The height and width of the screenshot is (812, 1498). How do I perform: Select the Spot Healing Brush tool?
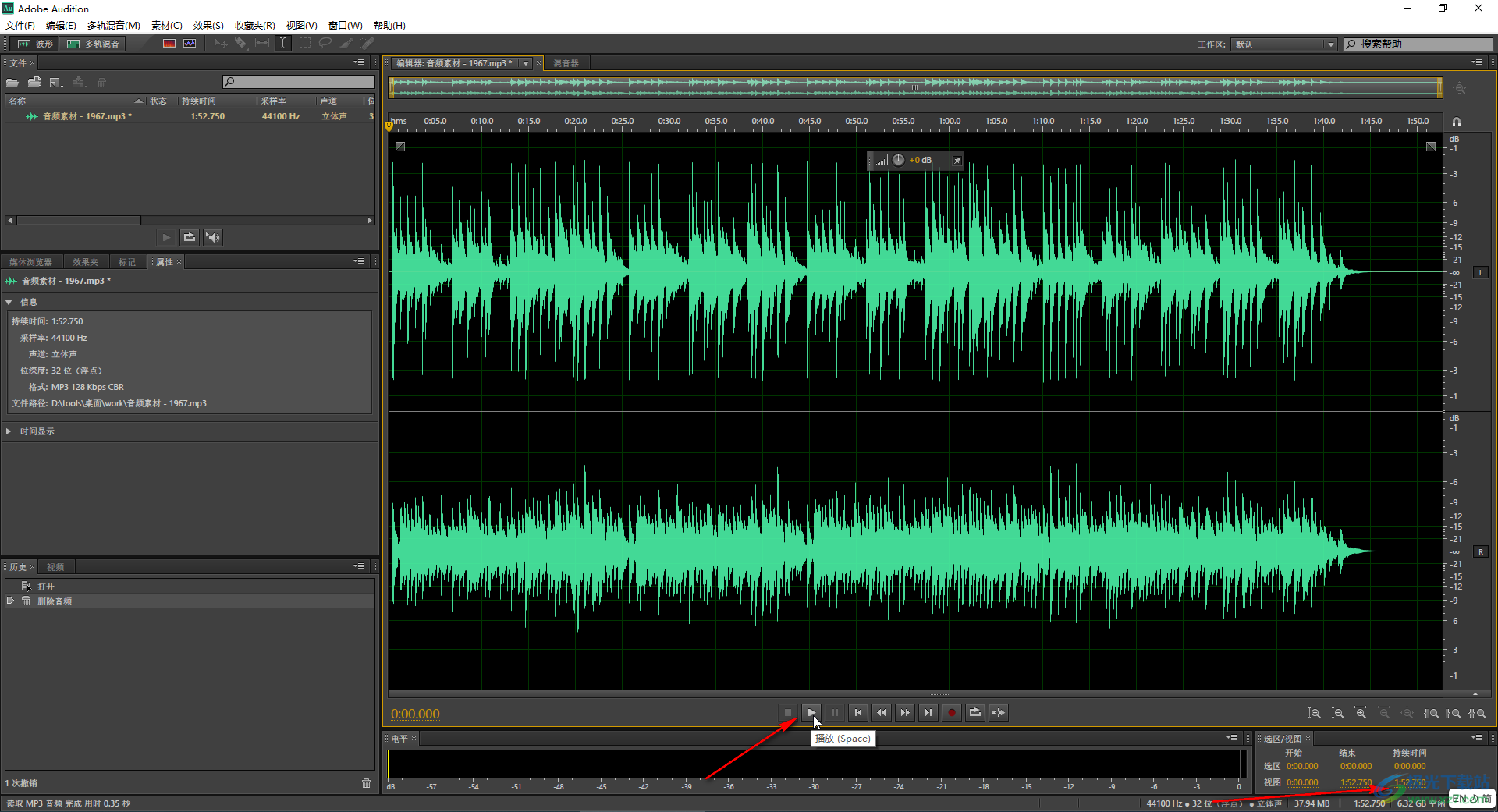(367, 44)
